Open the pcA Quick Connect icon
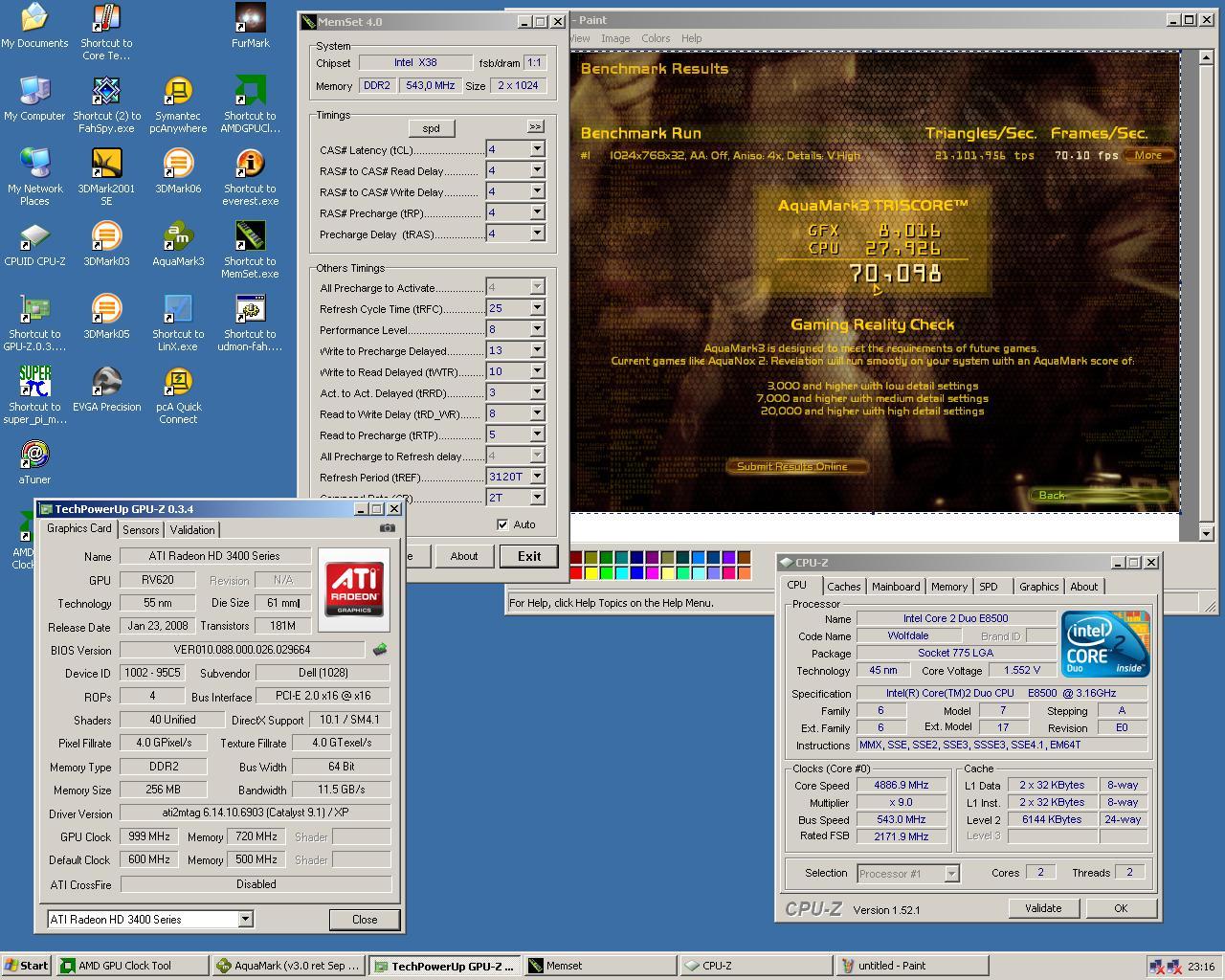1225x980 pixels. click(x=178, y=395)
